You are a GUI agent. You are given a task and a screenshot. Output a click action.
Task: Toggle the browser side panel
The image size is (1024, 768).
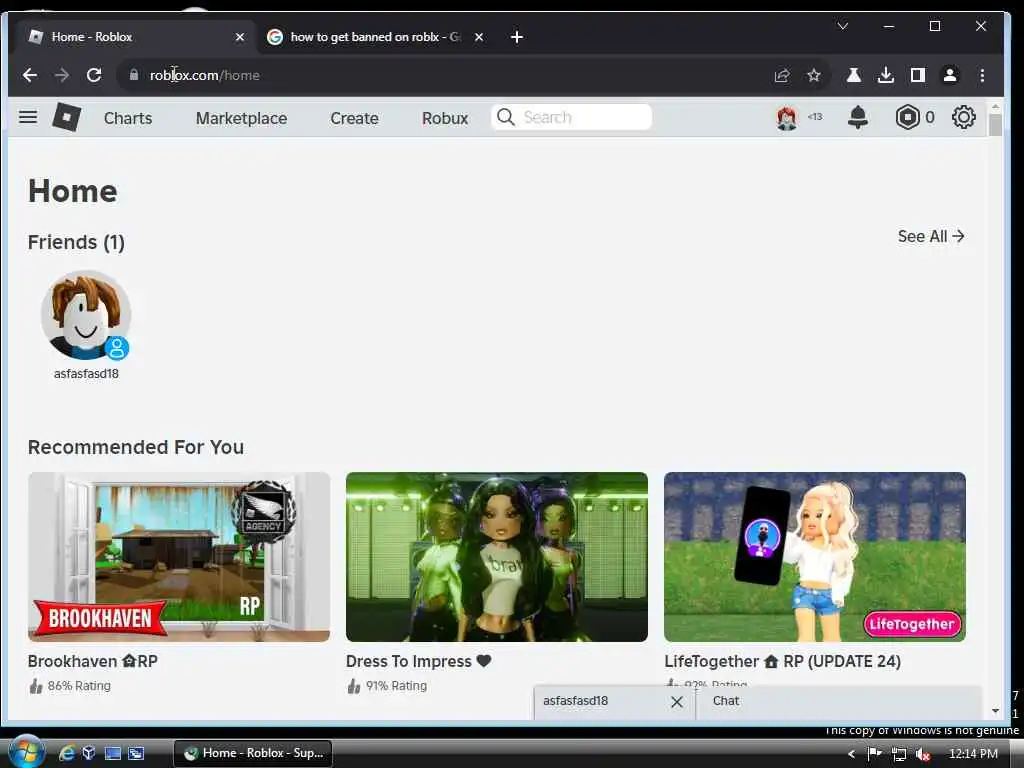click(918, 75)
